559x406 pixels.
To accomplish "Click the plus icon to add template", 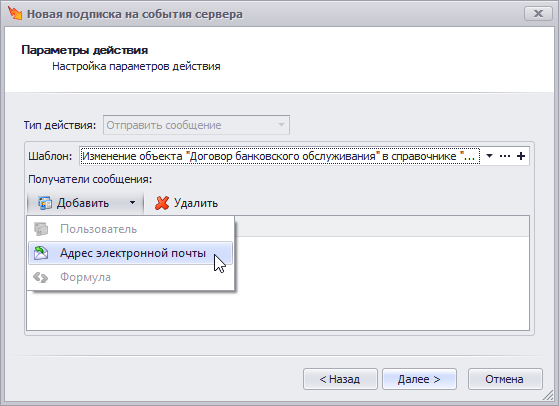I will 521,156.
